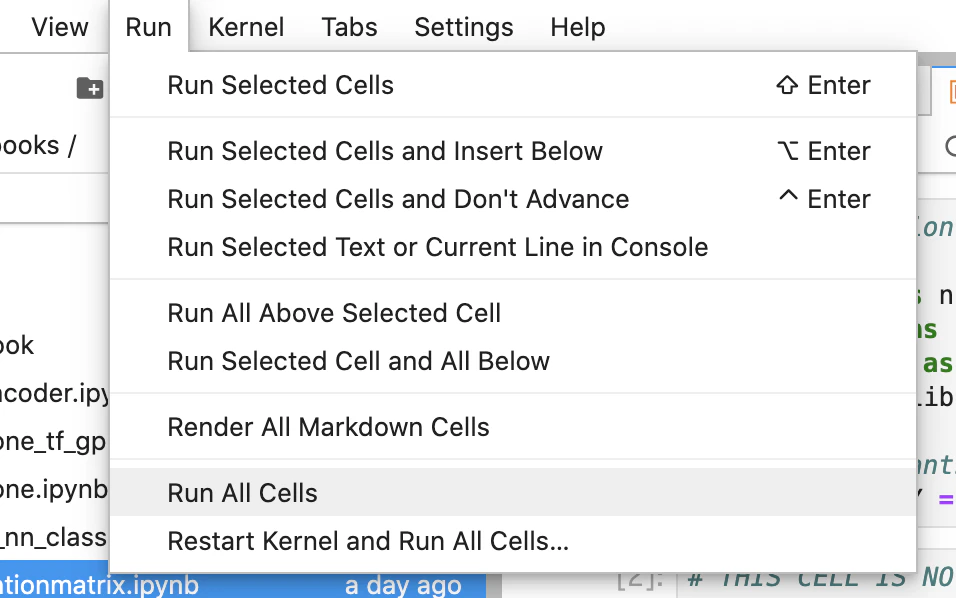The image size is (956, 598).
Task: Open the Help menu
Action: point(578,27)
